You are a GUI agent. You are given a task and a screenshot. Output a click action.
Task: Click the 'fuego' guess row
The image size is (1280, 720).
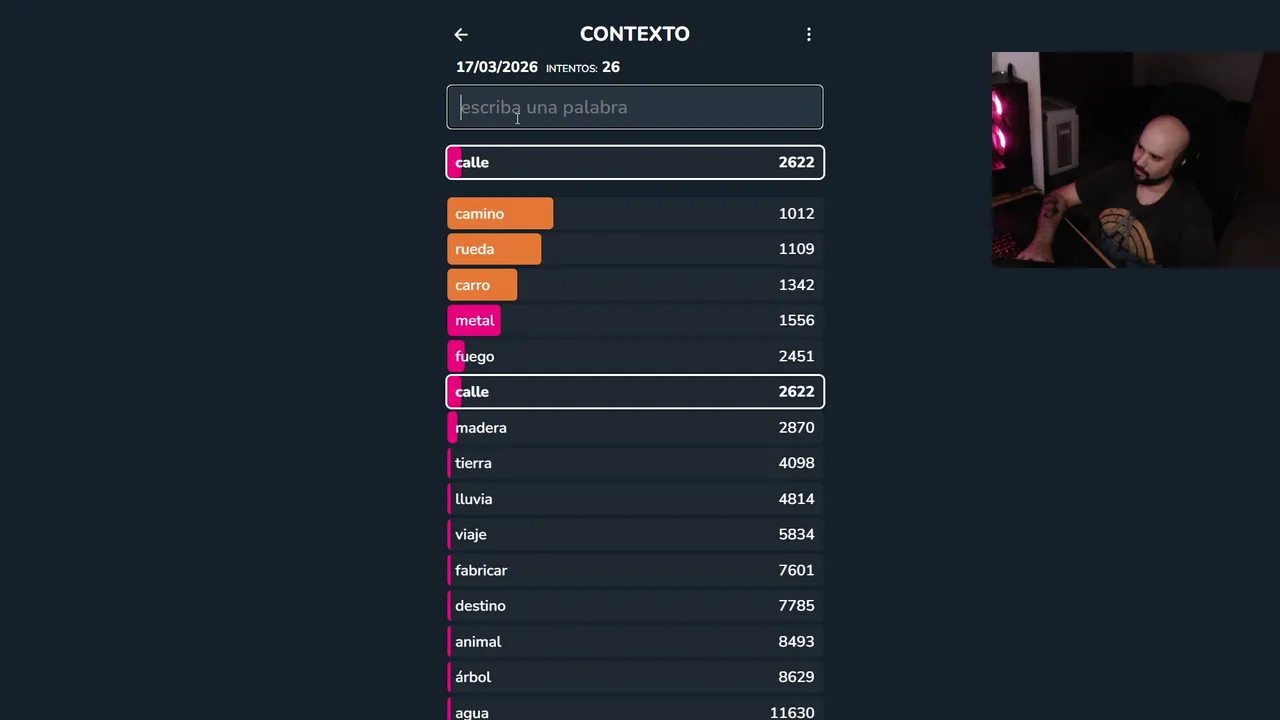click(635, 356)
